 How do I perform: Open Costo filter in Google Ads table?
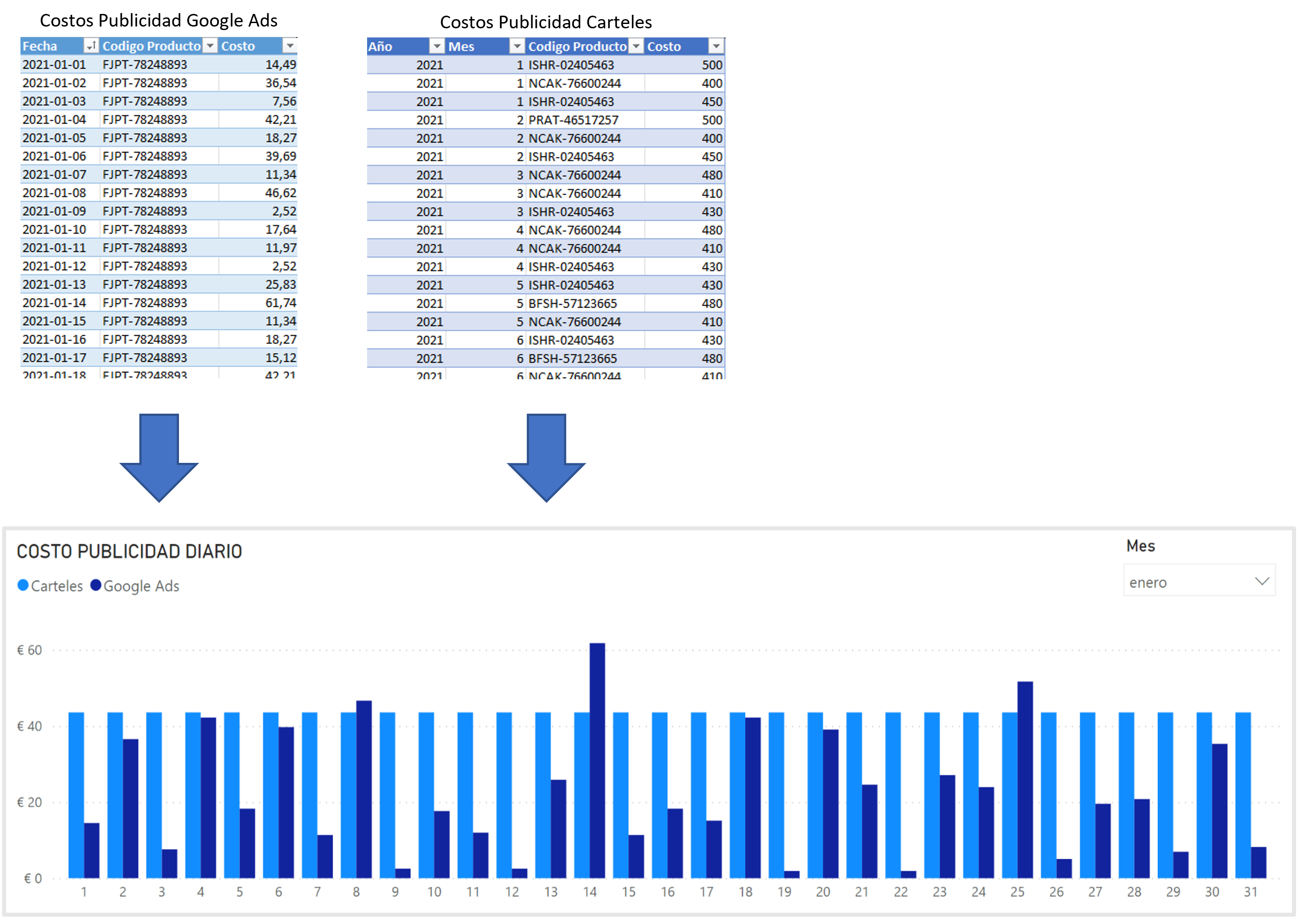coord(290,46)
